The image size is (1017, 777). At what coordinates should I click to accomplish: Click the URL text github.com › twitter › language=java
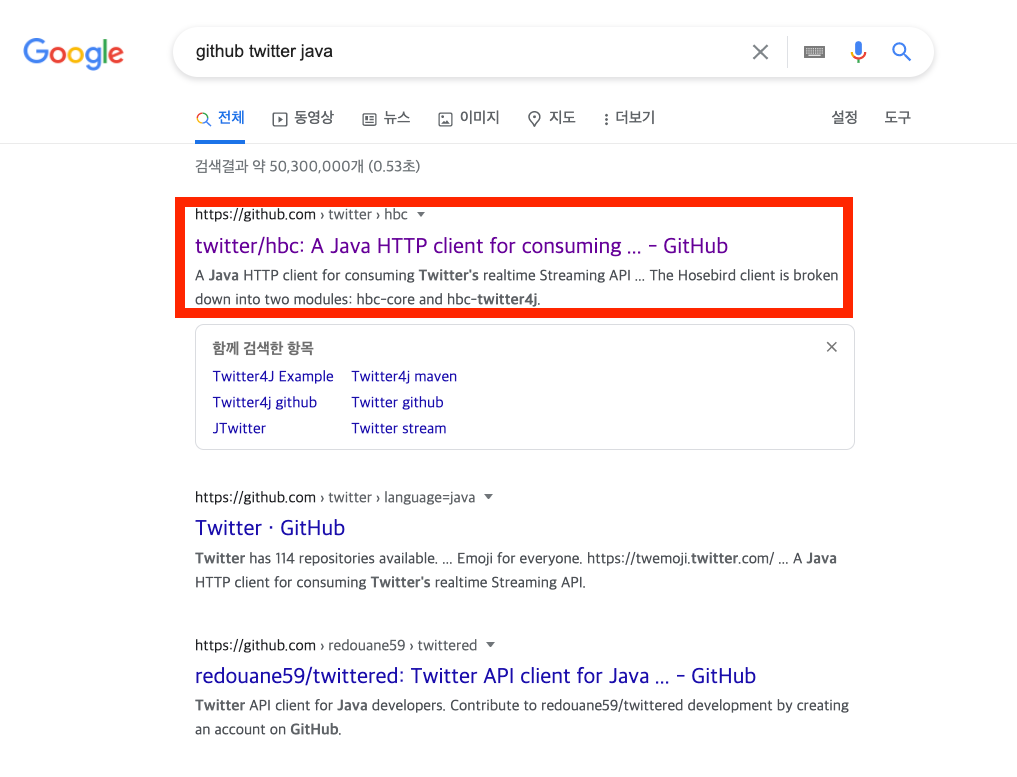[x=335, y=497]
